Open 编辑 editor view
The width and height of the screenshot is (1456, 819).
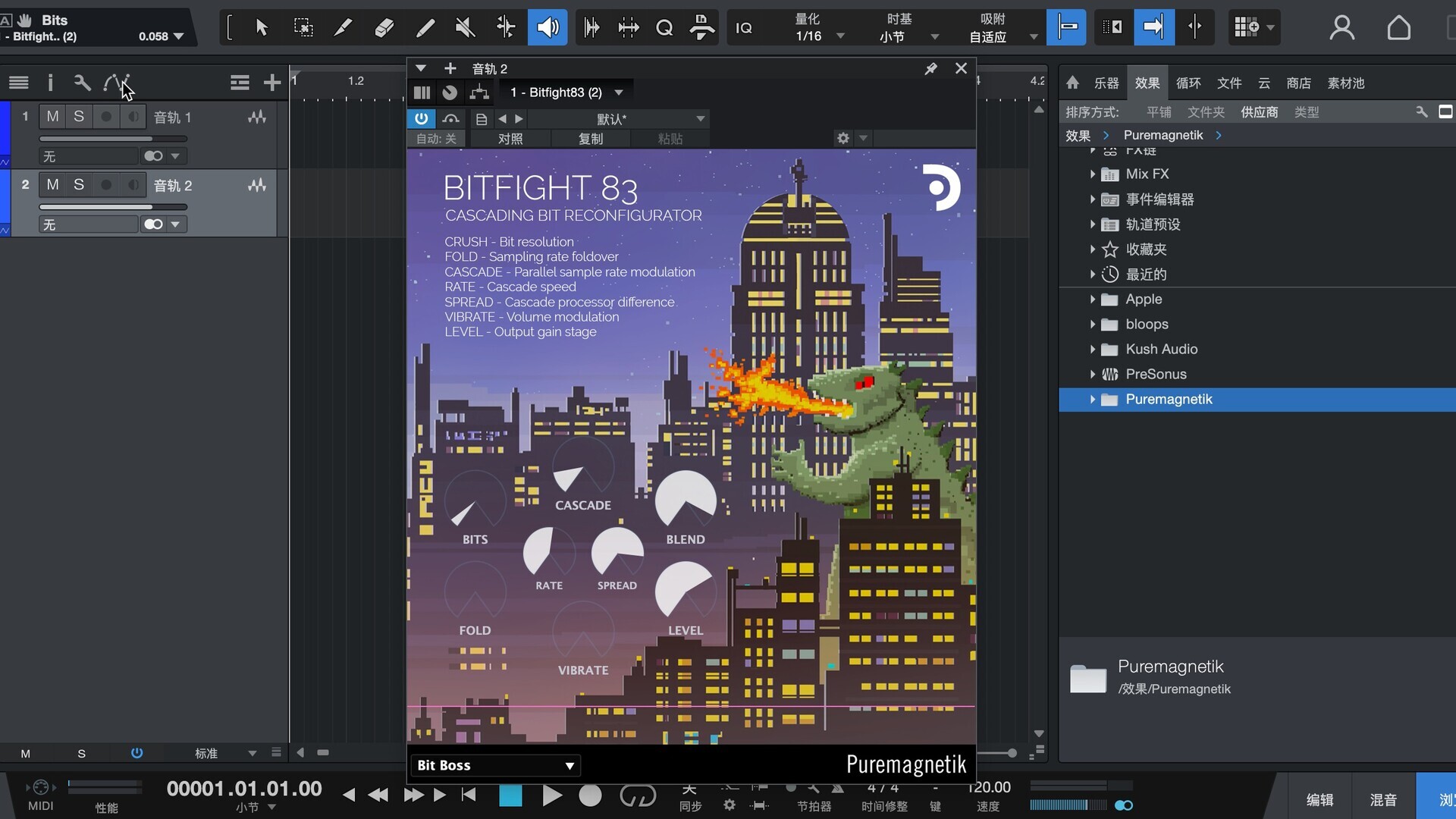point(1320,799)
